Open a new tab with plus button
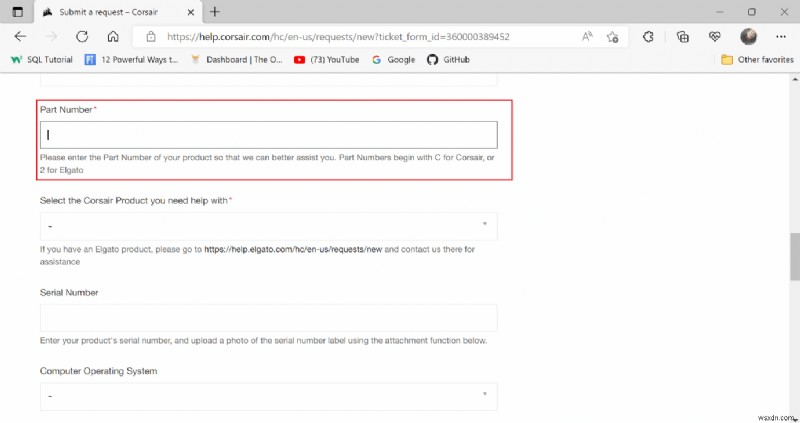Viewport: 800px width, 423px height. [x=215, y=12]
